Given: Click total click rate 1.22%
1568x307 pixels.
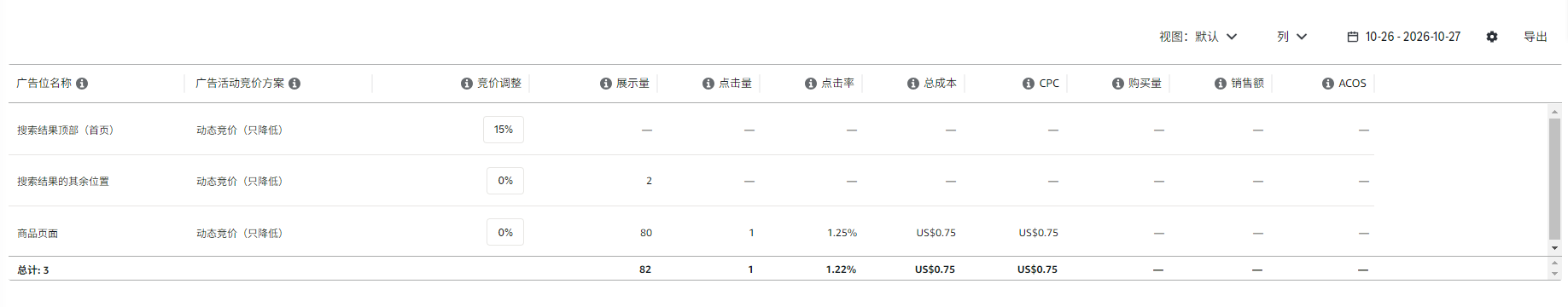Looking at the screenshot, I should pos(841,269).
